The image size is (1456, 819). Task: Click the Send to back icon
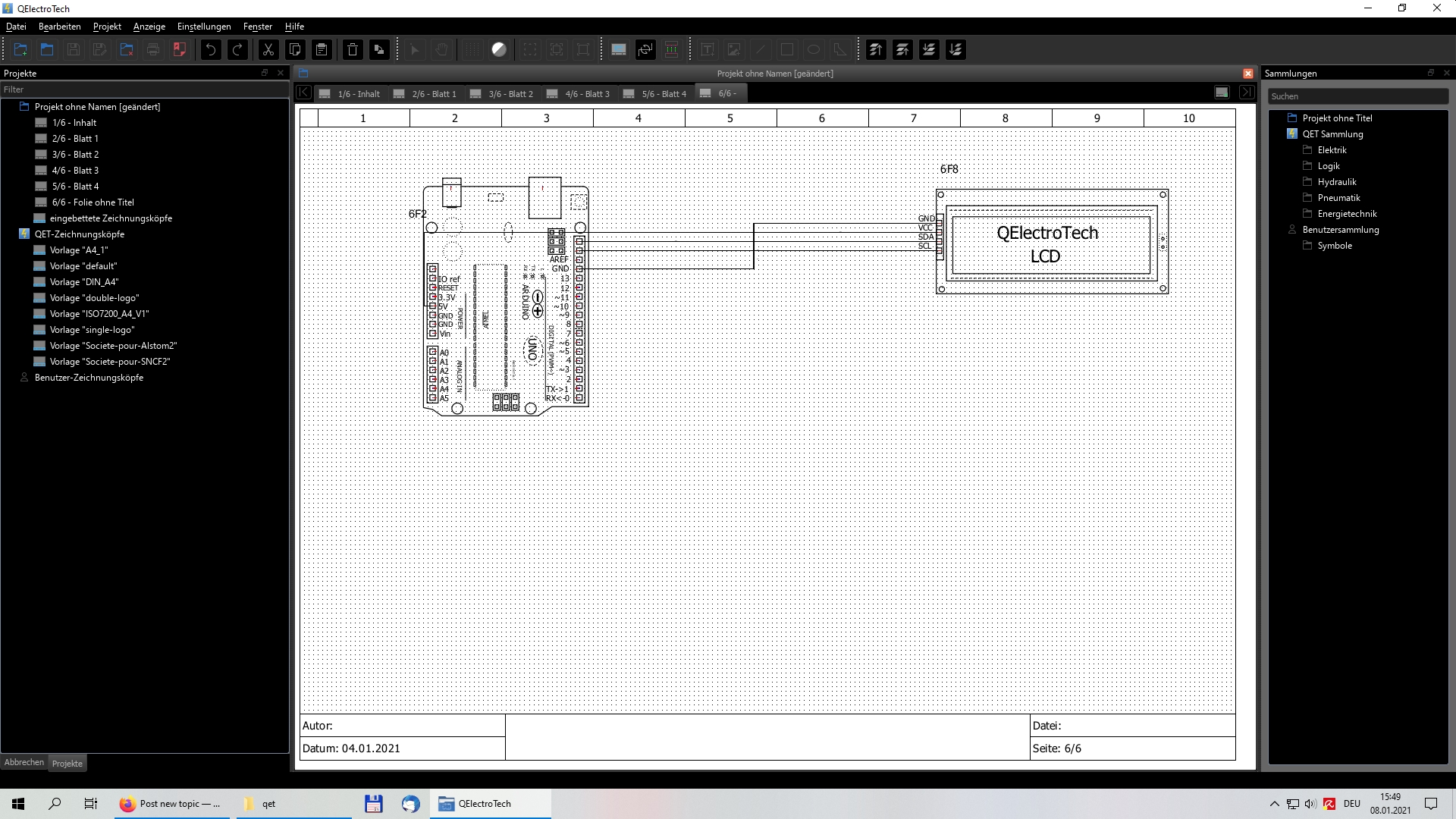[x=955, y=50]
